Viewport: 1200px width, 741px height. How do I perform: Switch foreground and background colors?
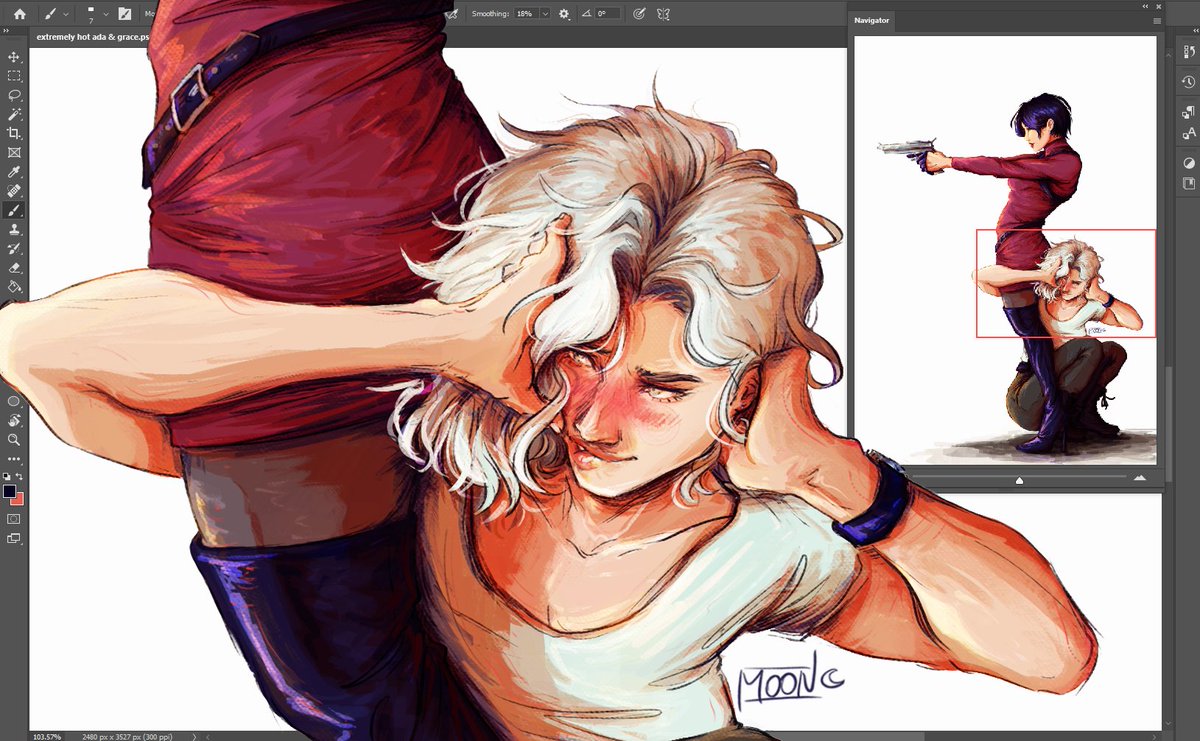click(x=19, y=476)
